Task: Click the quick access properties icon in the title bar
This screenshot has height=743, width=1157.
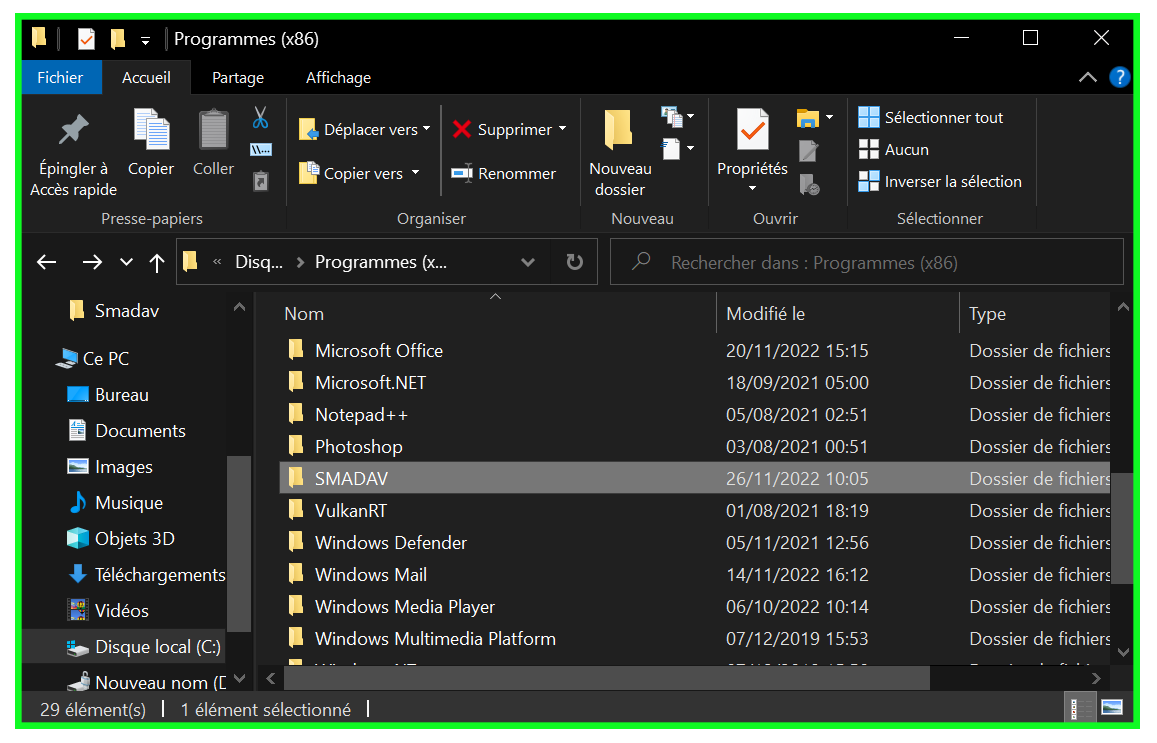Action: [x=86, y=38]
